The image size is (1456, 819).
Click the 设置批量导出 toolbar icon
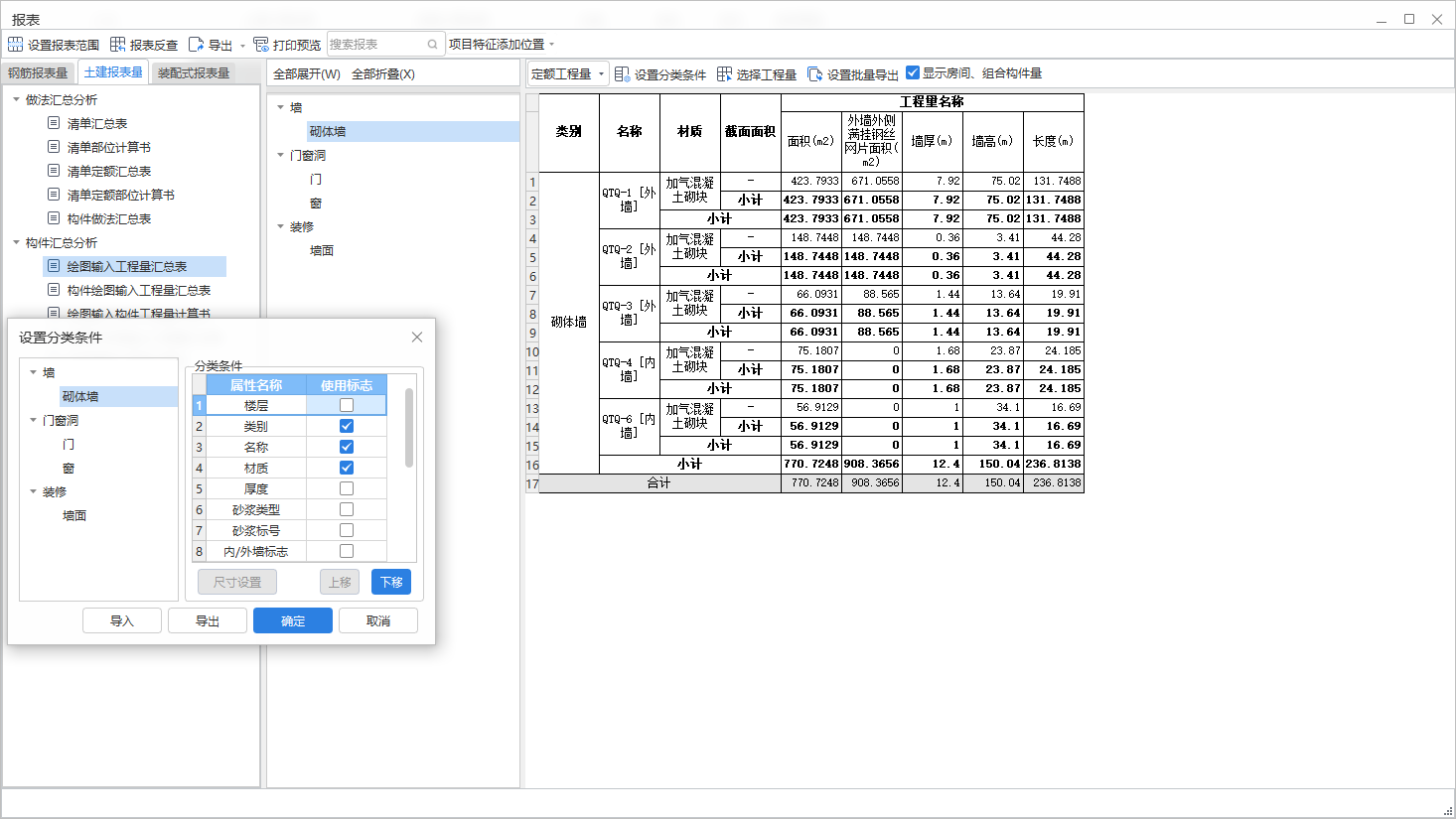[x=815, y=74]
